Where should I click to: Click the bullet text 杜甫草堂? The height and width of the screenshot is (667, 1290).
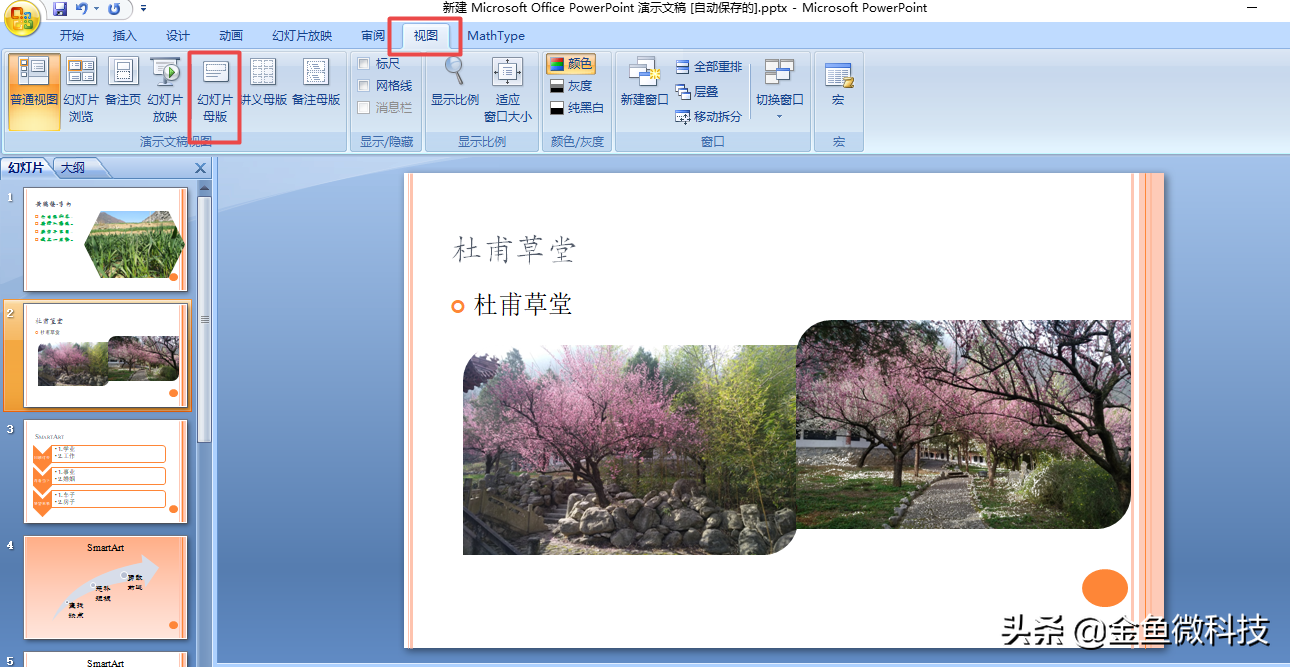523,305
